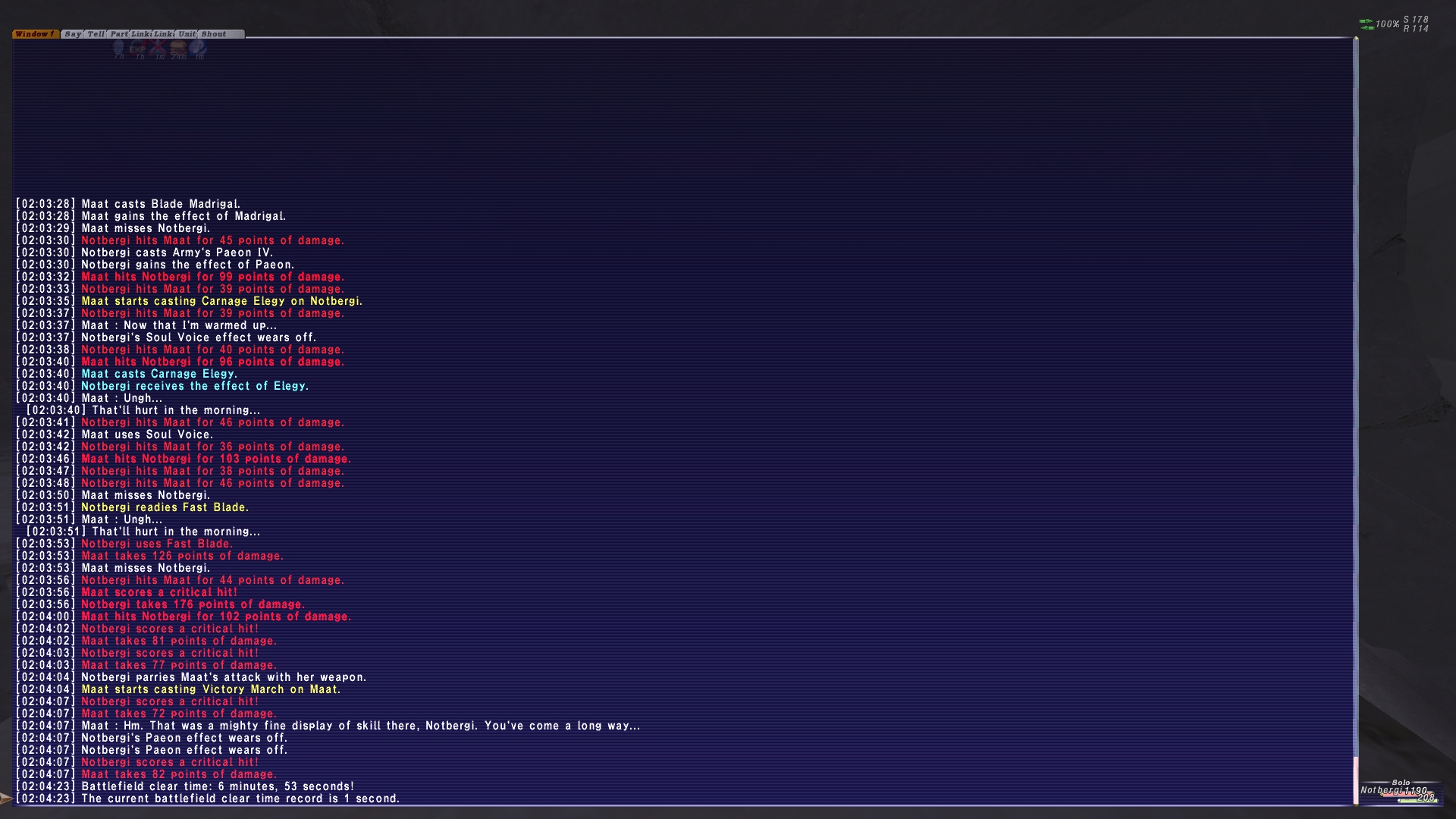This screenshot has width=1456, height=819.
Task: Click the chat log scrollbar top arrow
Action: click(1356, 38)
